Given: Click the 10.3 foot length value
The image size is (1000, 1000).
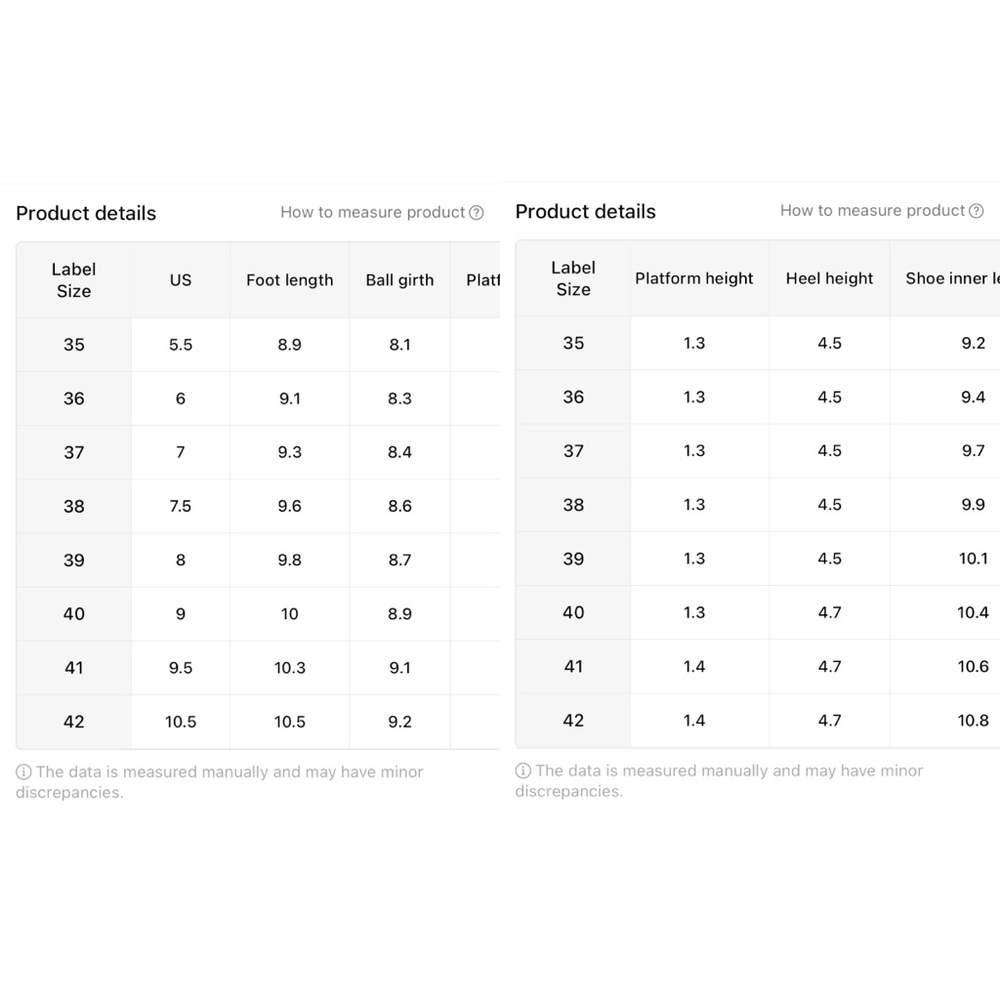Looking at the screenshot, I should (289, 668).
